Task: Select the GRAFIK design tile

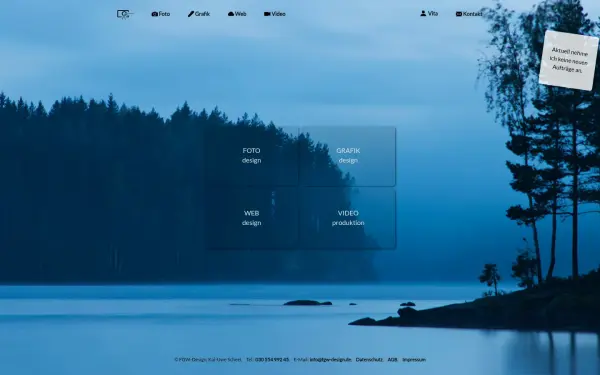Action: [x=348, y=156]
